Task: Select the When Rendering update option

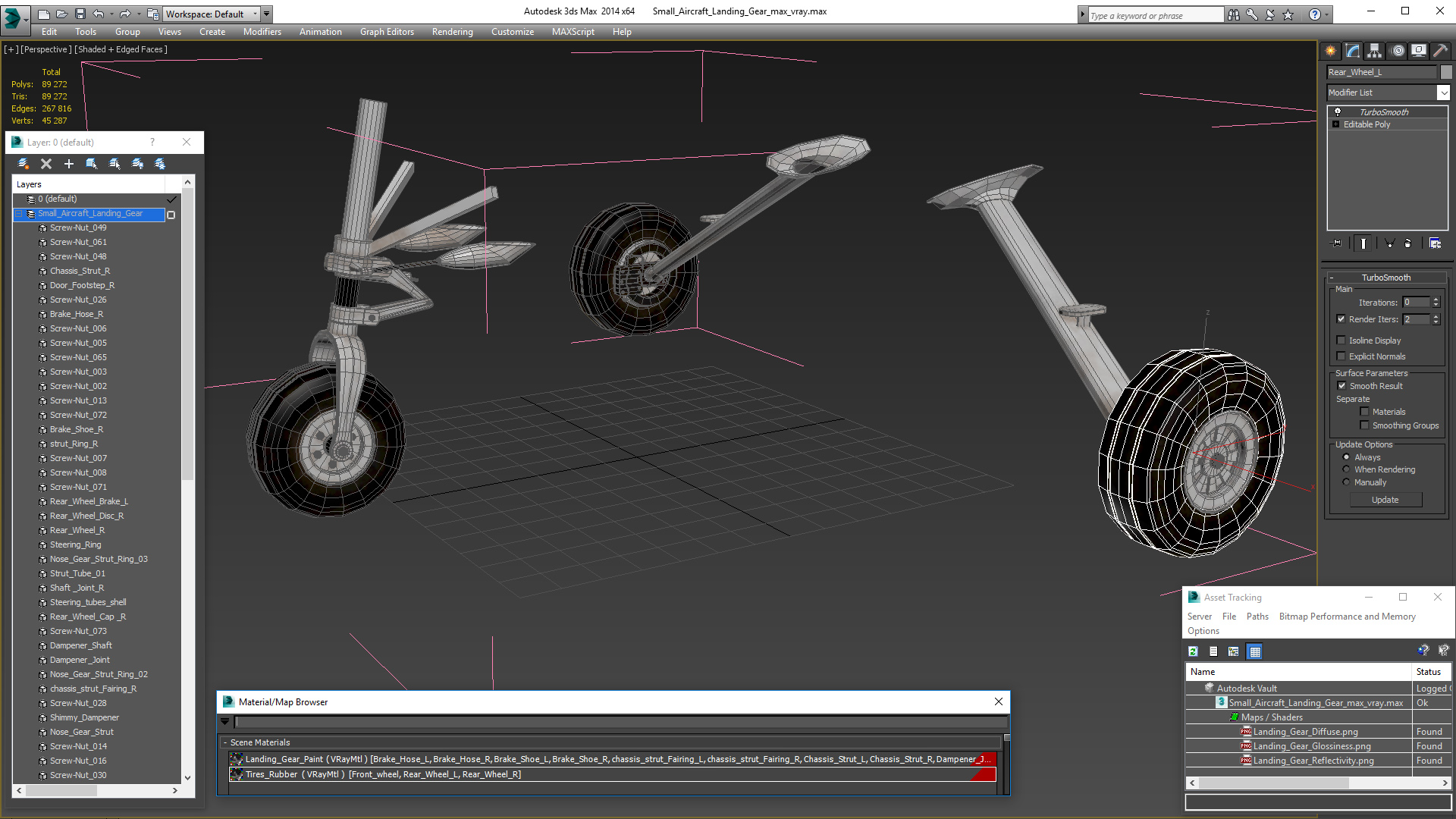Action: pos(1346,469)
